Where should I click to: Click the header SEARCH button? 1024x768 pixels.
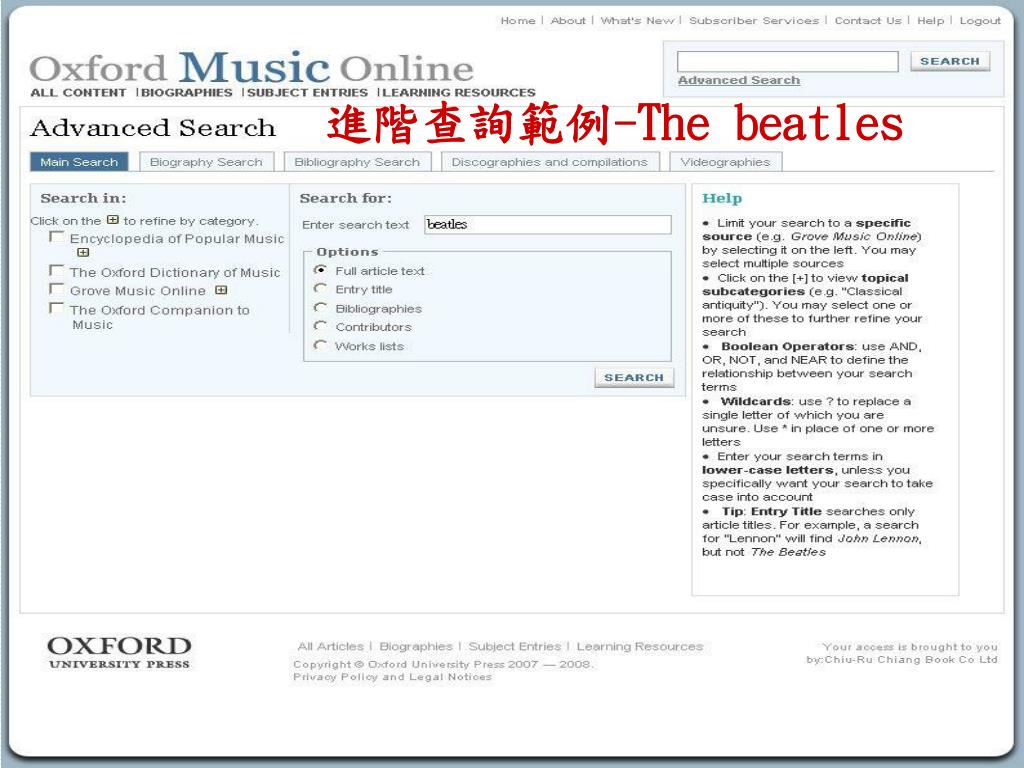coord(950,61)
